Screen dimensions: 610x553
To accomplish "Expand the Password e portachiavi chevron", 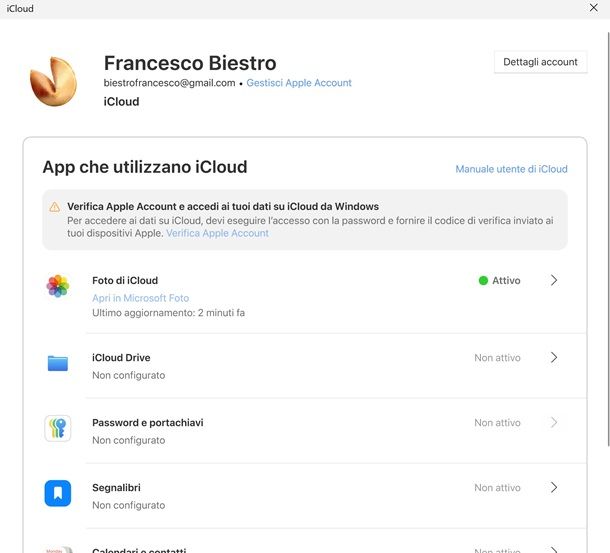I will coord(554,422).
